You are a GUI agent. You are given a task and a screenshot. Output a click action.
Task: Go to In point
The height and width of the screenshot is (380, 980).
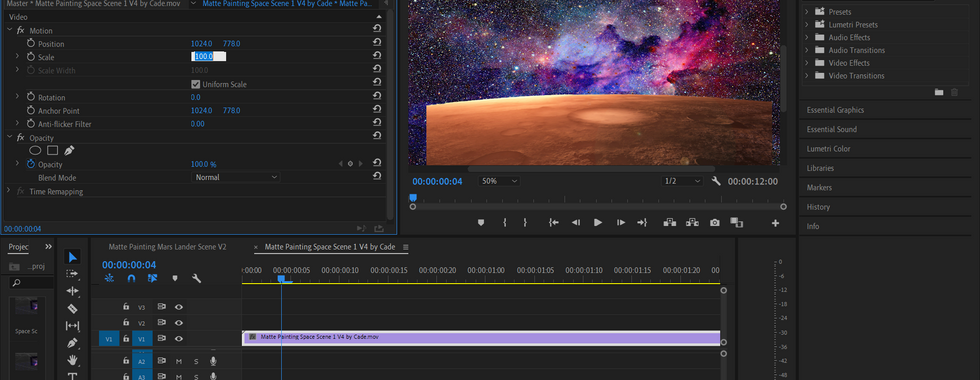554,222
